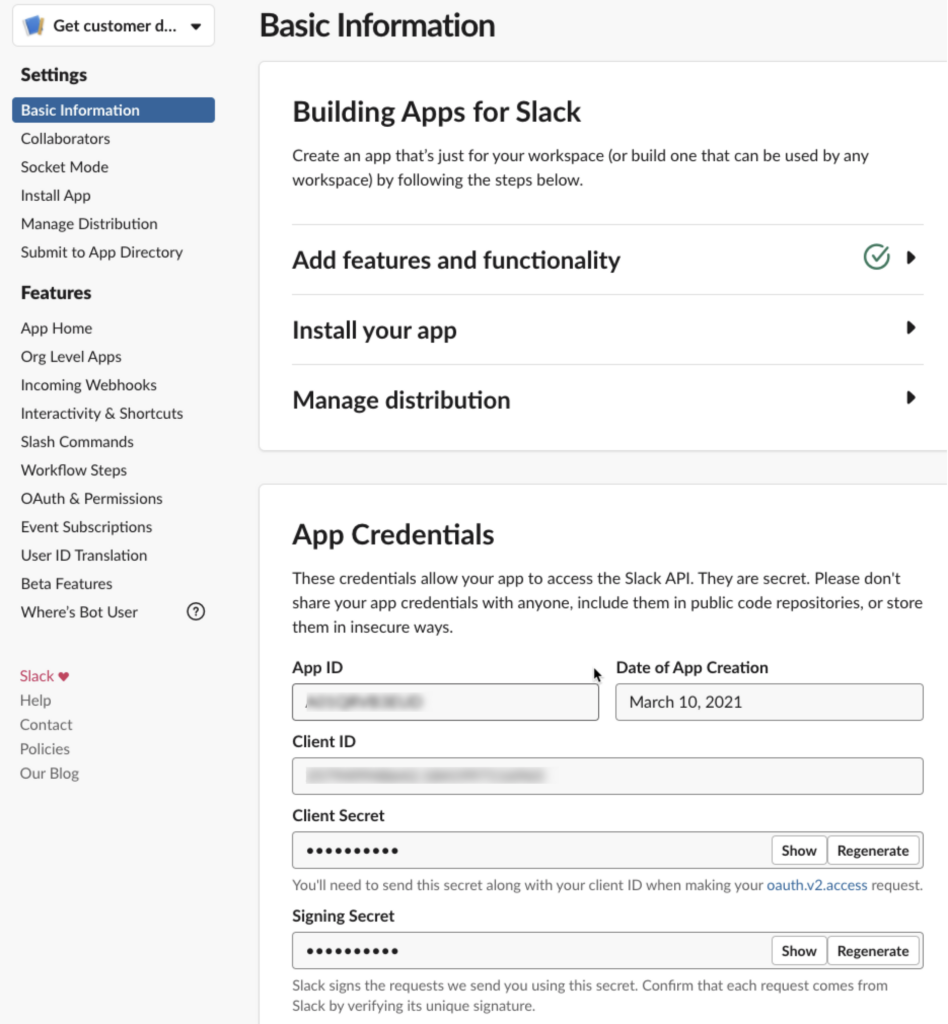The height and width of the screenshot is (1024, 948).
Task: Open Submit to App Directory
Action: [101, 252]
